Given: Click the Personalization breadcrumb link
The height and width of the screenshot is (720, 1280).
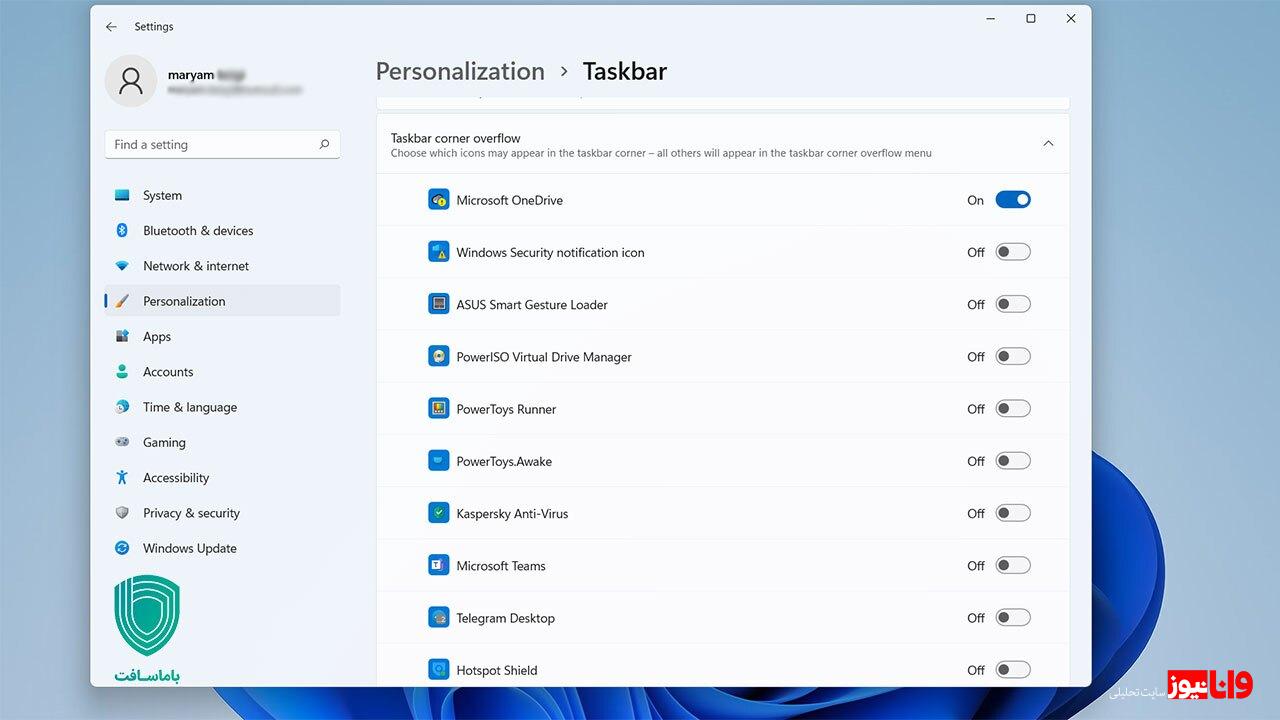Looking at the screenshot, I should tap(460, 72).
